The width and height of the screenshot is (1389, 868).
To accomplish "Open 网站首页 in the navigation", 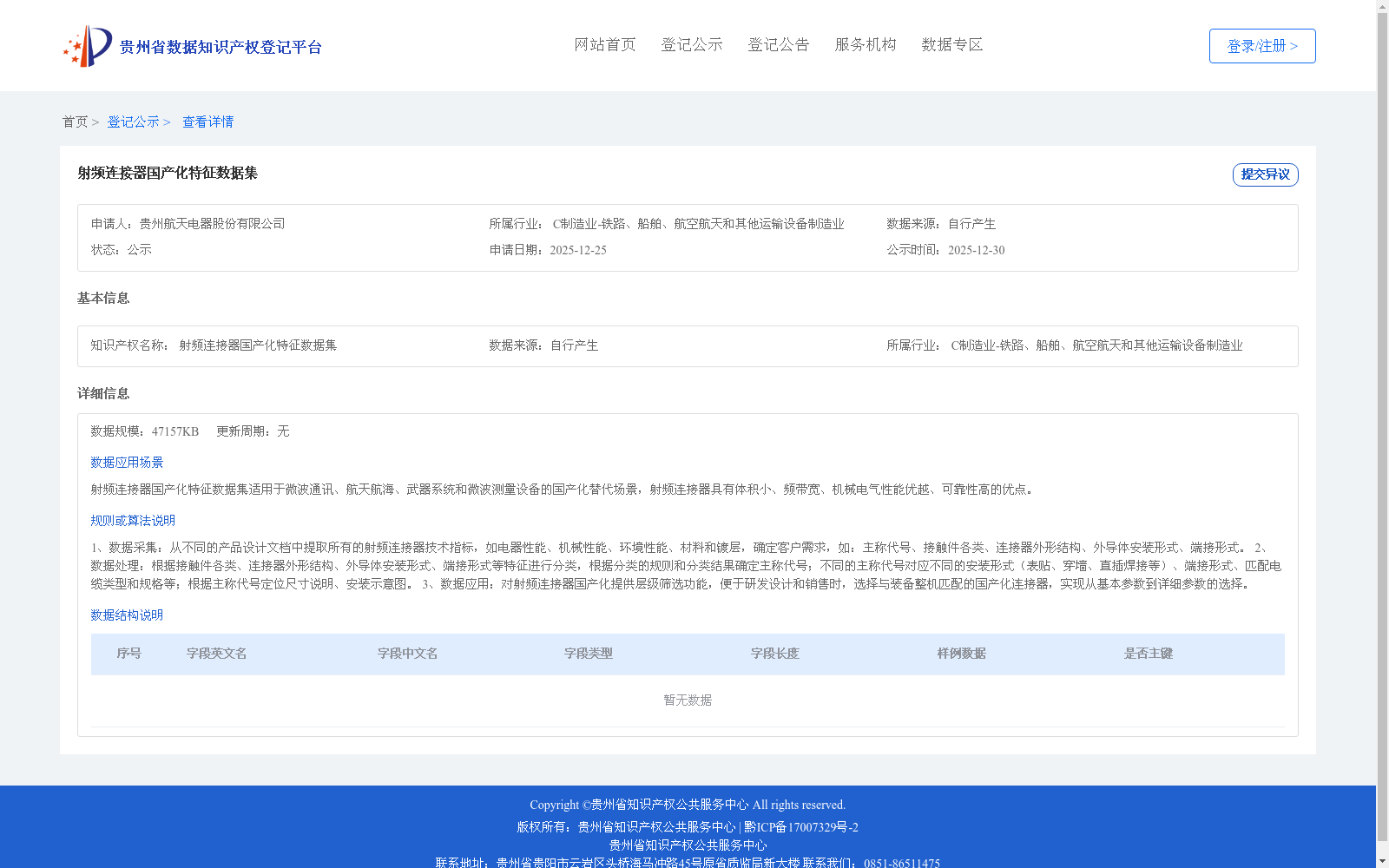I will (605, 45).
